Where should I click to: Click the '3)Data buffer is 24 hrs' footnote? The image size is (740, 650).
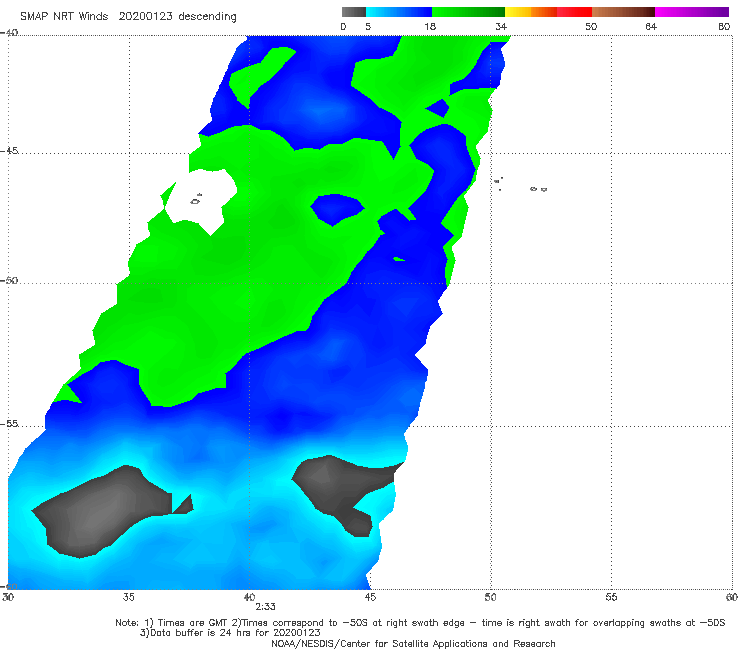230,633
